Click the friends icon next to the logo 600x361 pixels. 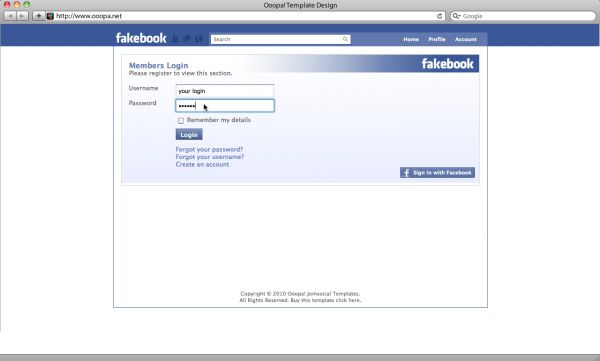176,39
